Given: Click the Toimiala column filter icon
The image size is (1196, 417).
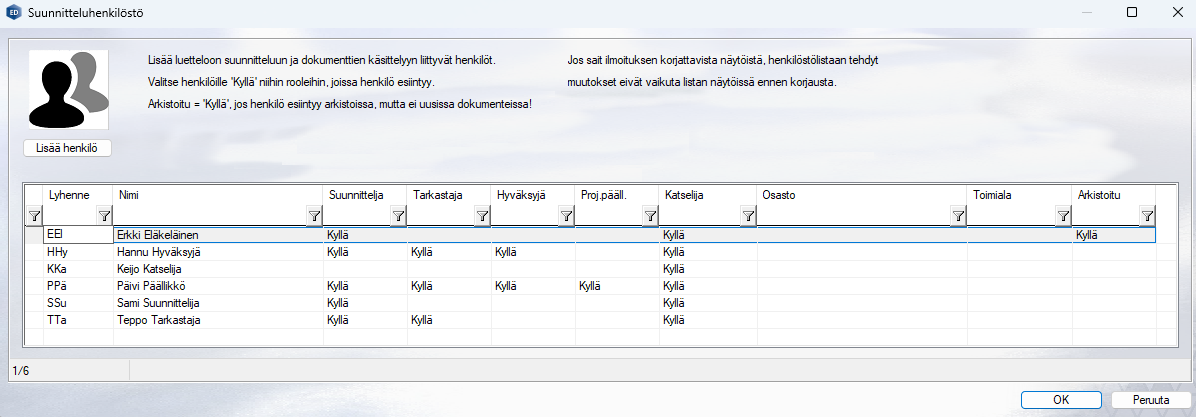Looking at the screenshot, I should click(x=1062, y=215).
